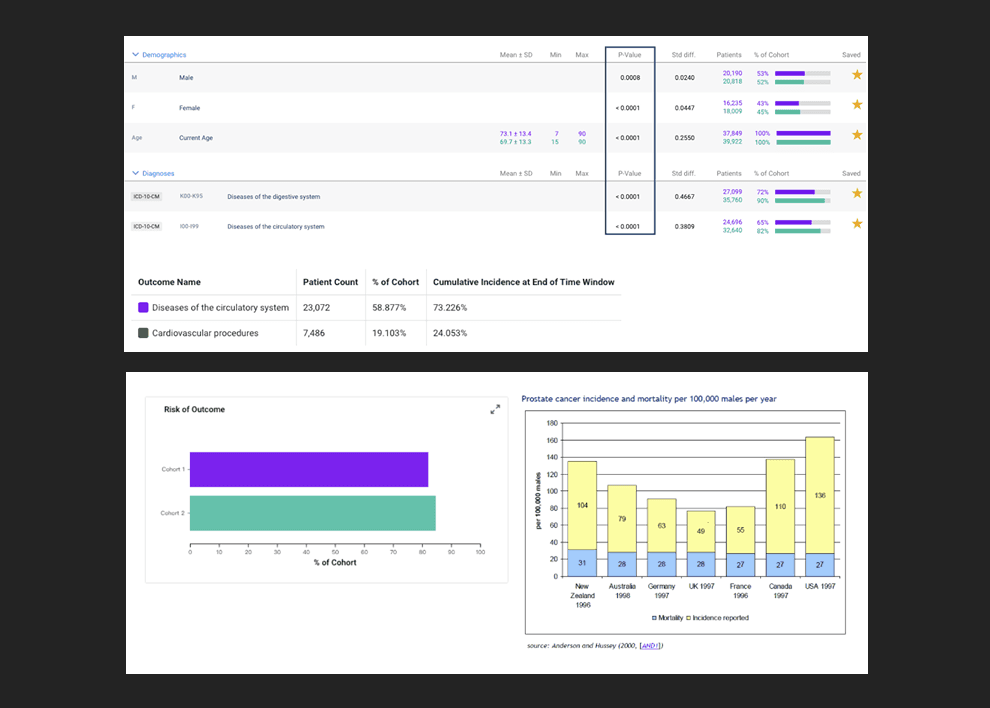The image size is (990, 708).
Task: Click dark swatch beside Cardiovascular procedures
Action: pos(143,333)
